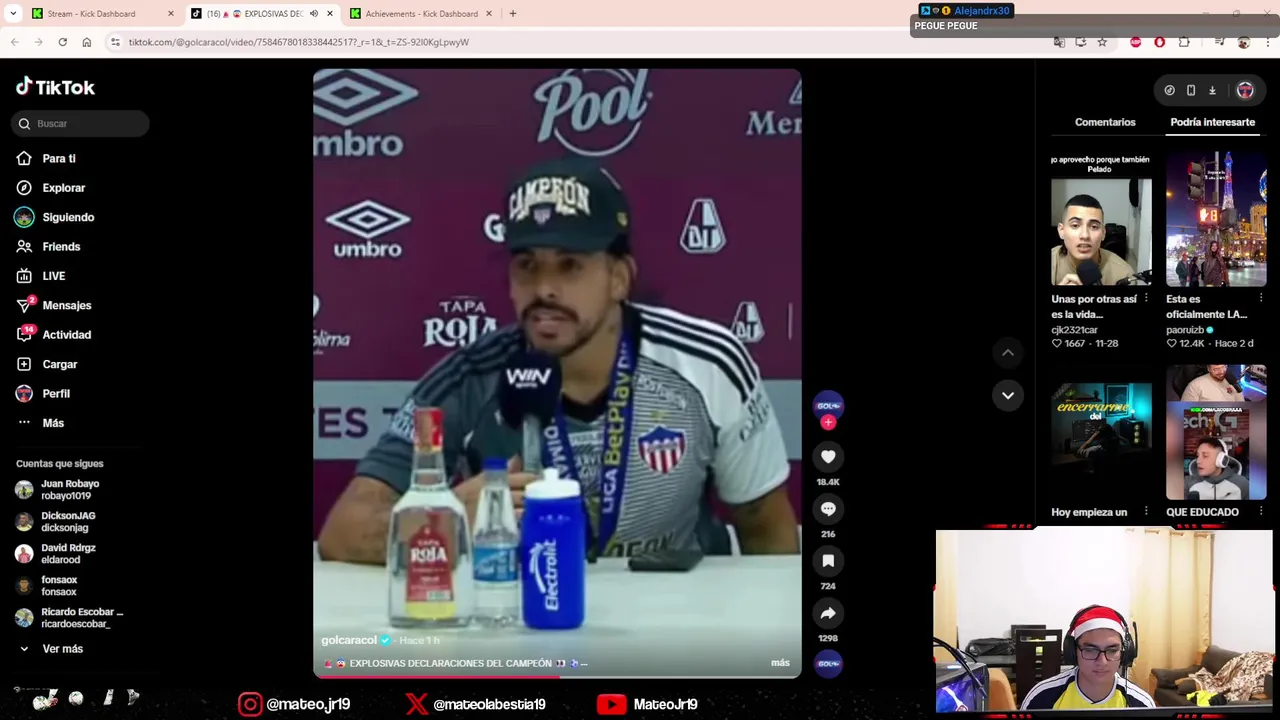Image resolution: width=1280 pixels, height=720 pixels.
Task: Switch to Comentarios tab
Action: pyautogui.click(x=1105, y=122)
